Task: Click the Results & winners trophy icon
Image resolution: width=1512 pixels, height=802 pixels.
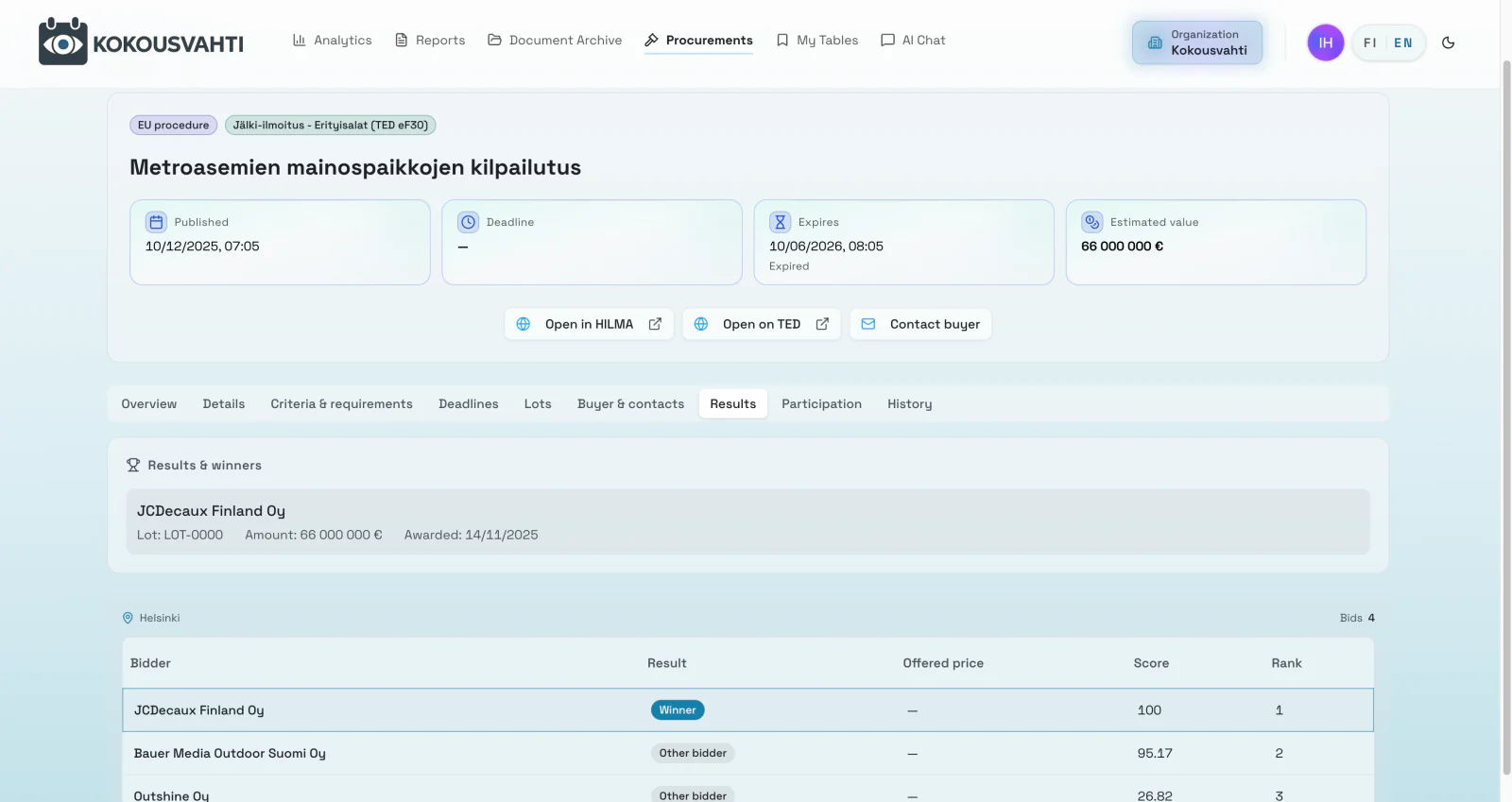Action: click(133, 465)
